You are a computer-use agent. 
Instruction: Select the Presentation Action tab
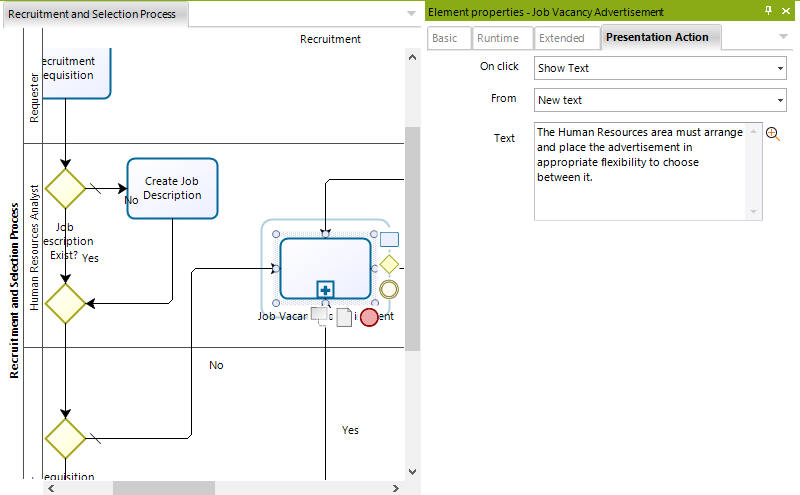tap(660, 37)
